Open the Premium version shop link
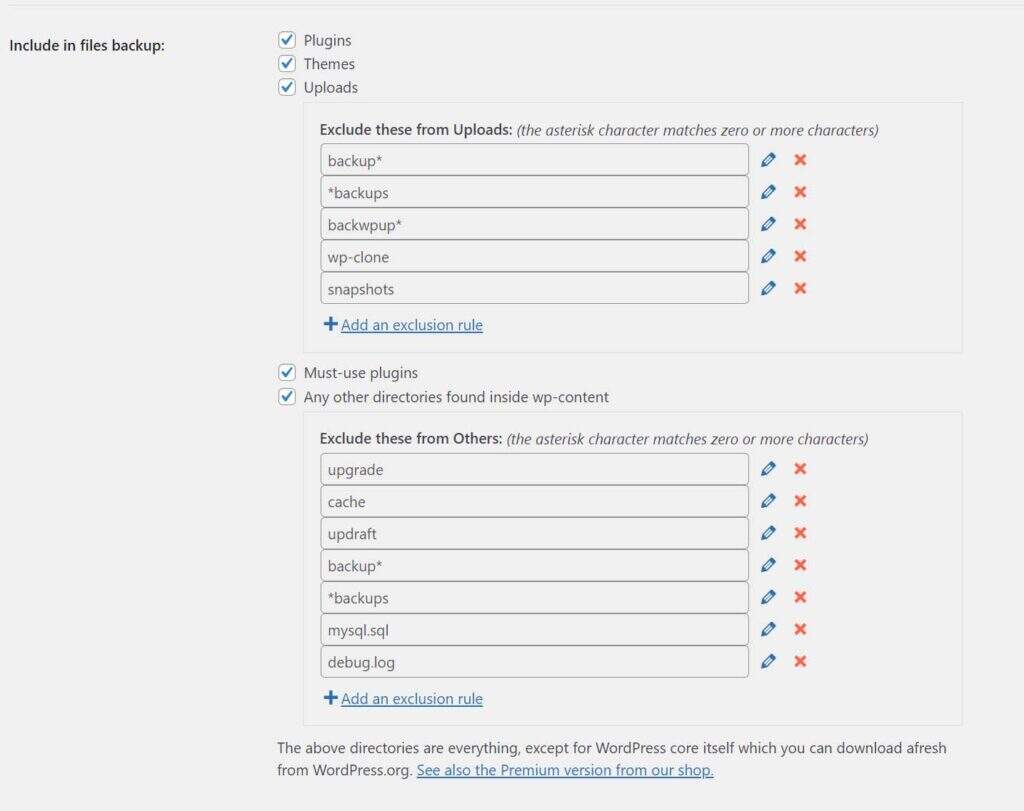 tap(565, 771)
